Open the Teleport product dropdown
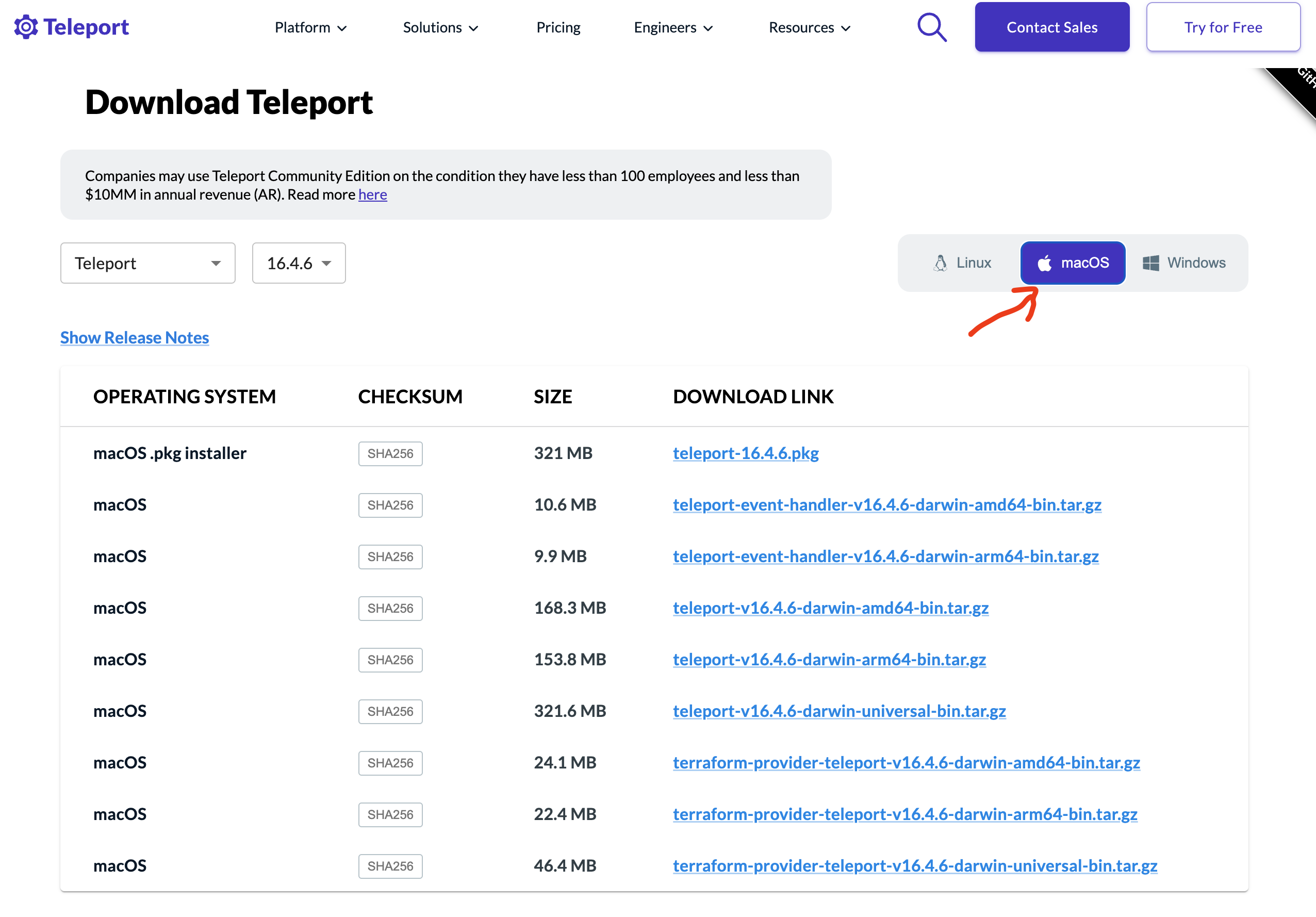The height and width of the screenshot is (917, 1316). pos(147,263)
